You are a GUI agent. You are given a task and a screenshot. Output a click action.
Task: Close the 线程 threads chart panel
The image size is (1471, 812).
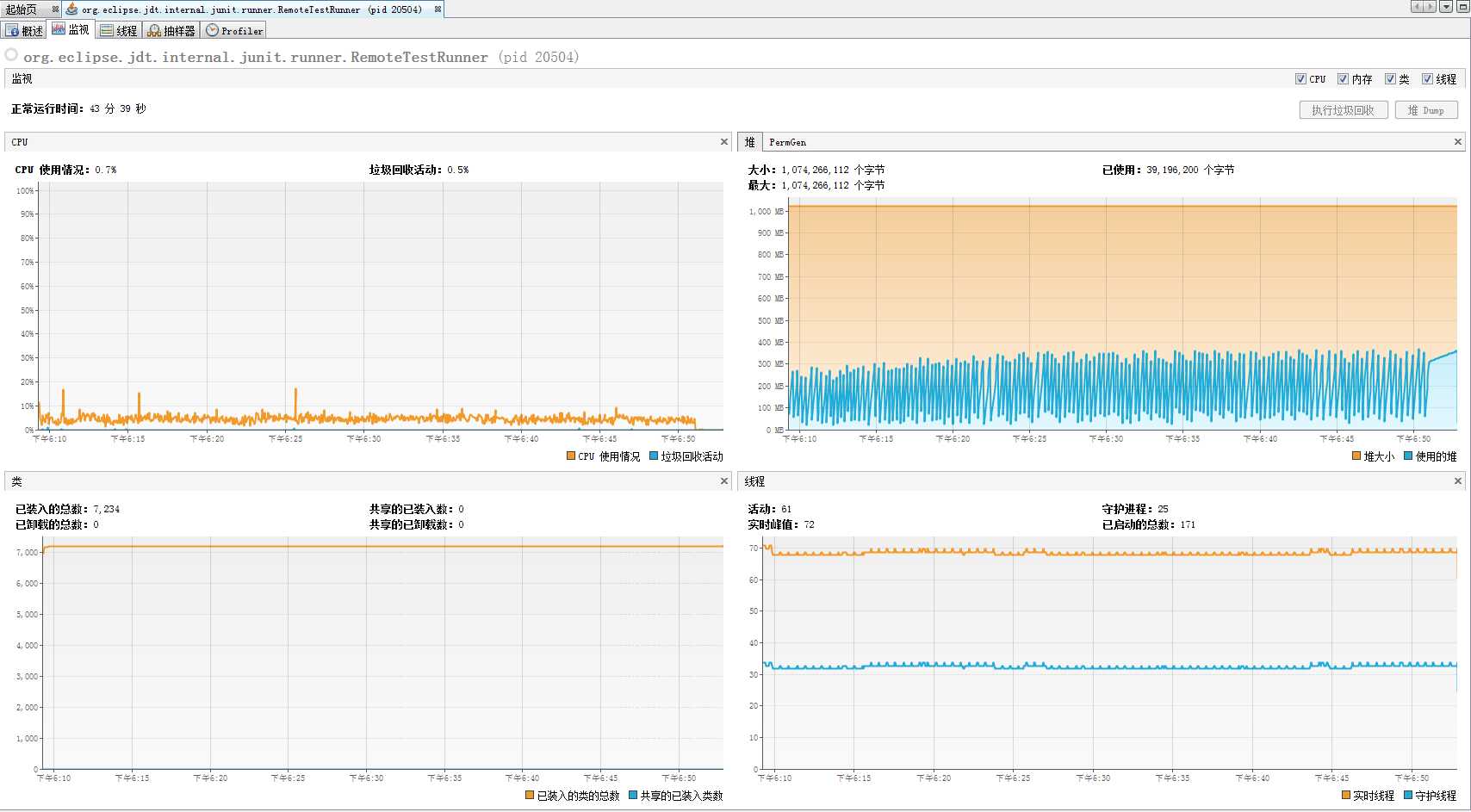(x=1458, y=480)
